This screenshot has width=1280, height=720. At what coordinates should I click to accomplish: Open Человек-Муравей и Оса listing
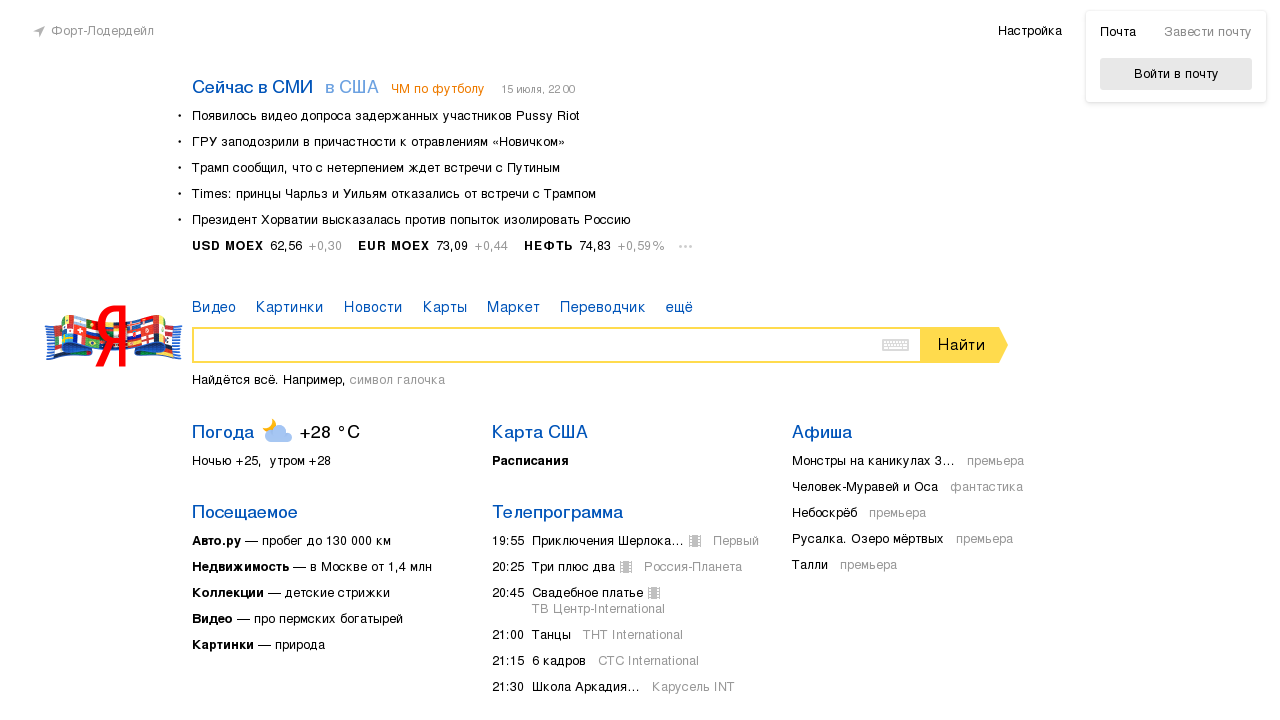pyautogui.click(x=865, y=487)
